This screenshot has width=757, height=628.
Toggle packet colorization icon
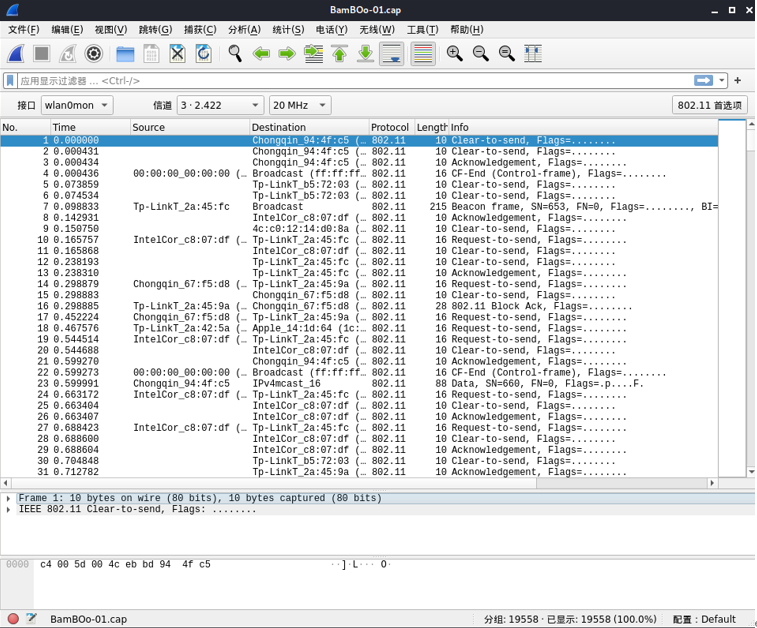tap(423, 54)
